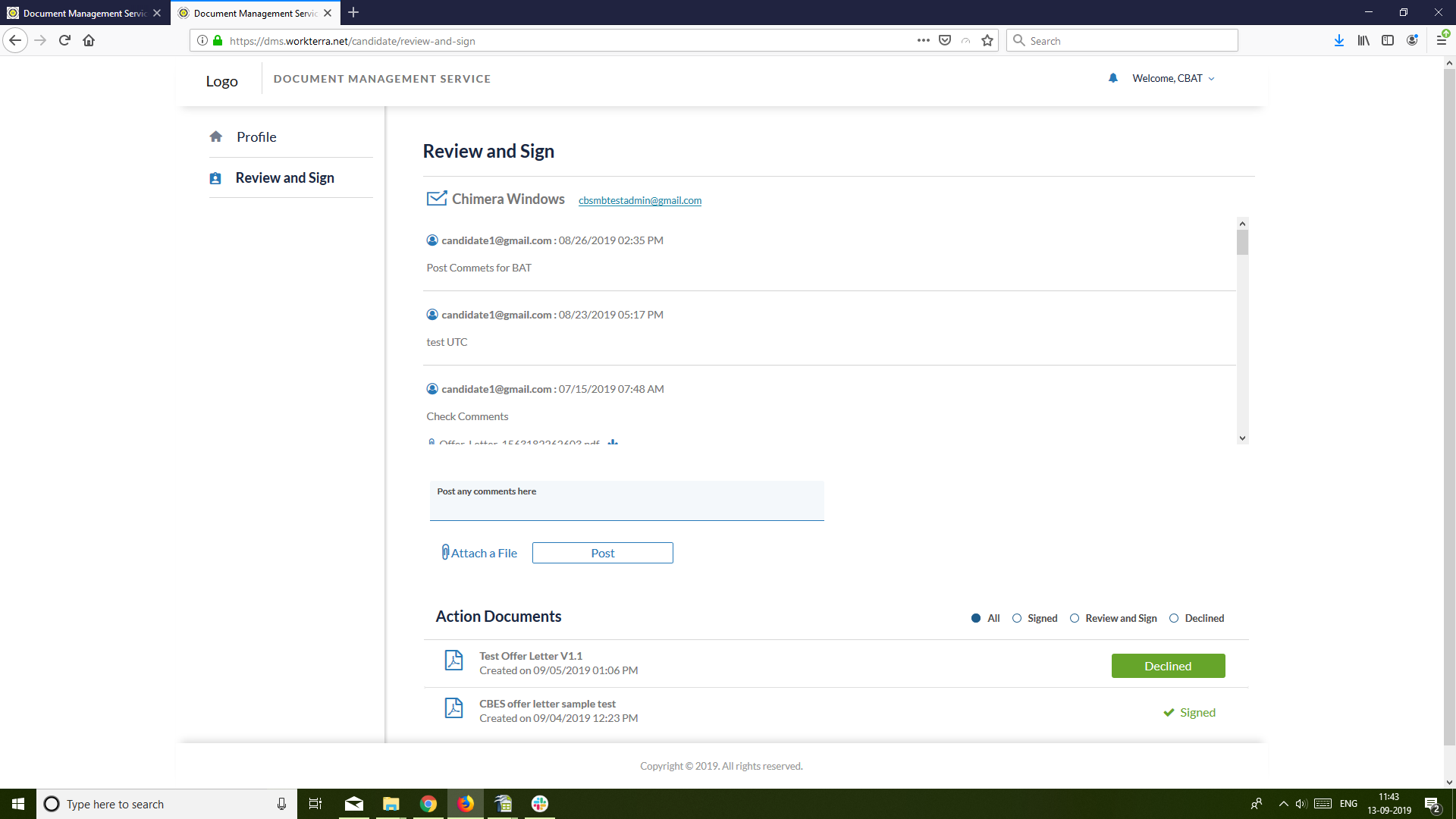Click the PDF icon for CBES offer letter

point(453,708)
